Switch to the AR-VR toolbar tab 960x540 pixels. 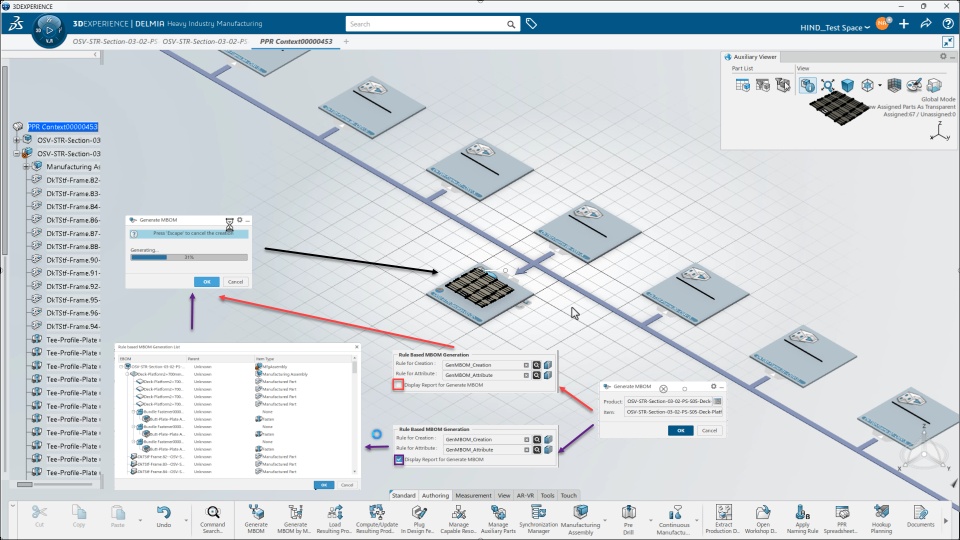pos(525,495)
